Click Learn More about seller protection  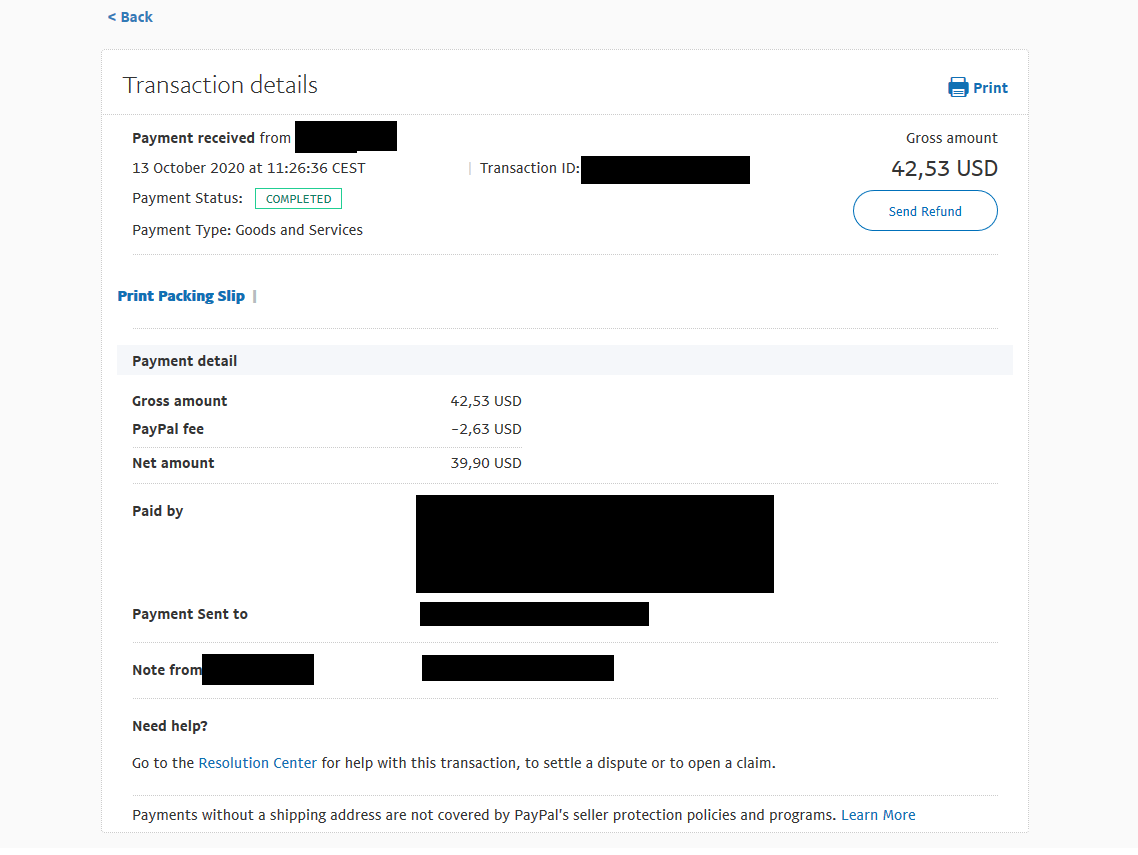pyautogui.click(x=878, y=815)
